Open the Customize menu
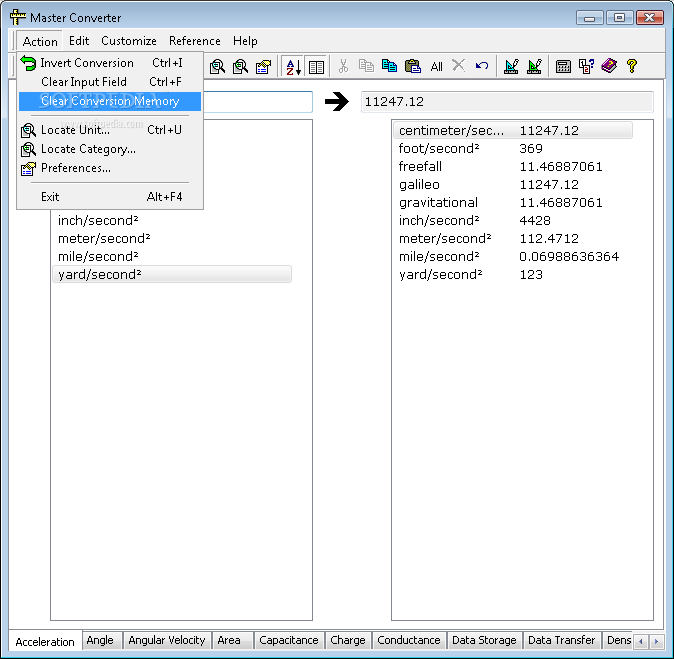Image resolution: width=674 pixels, height=659 pixels. (129, 41)
